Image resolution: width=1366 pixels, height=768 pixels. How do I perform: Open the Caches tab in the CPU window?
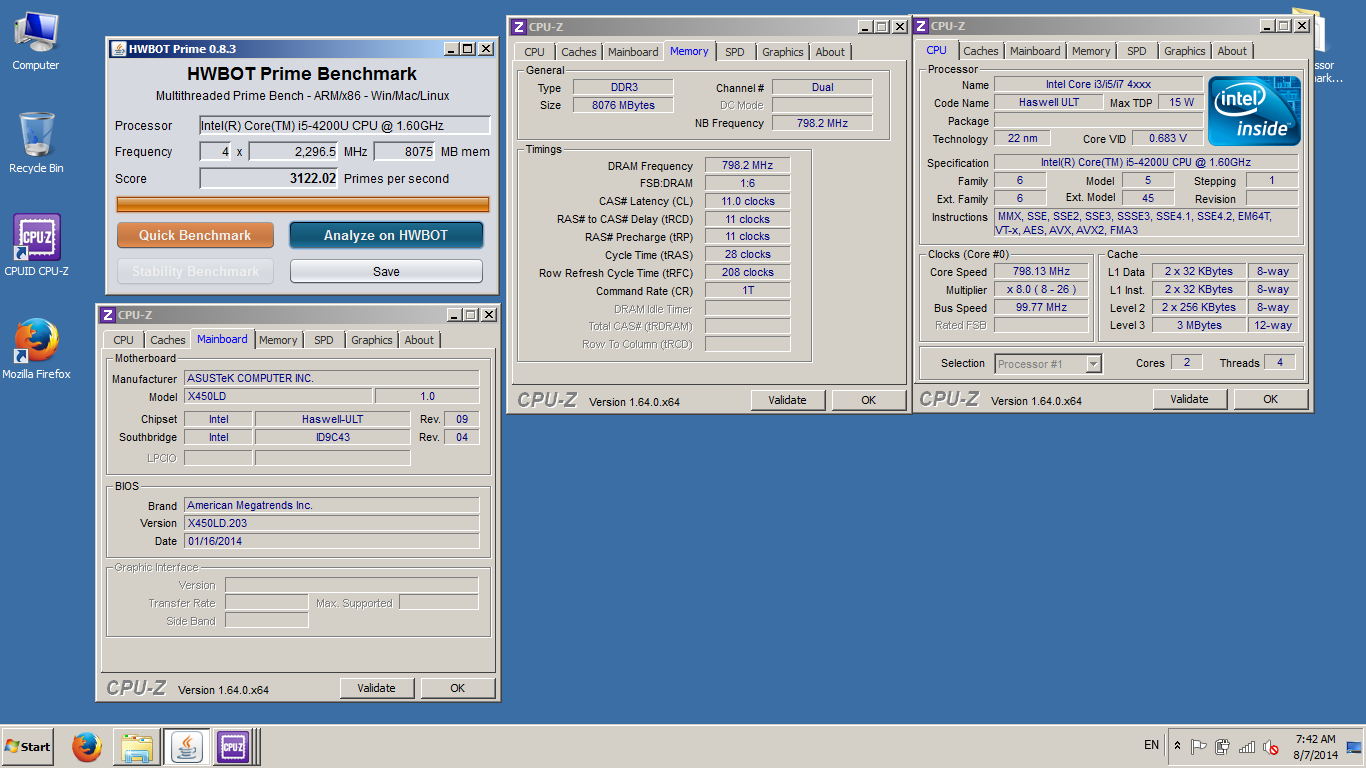pos(981,51)
